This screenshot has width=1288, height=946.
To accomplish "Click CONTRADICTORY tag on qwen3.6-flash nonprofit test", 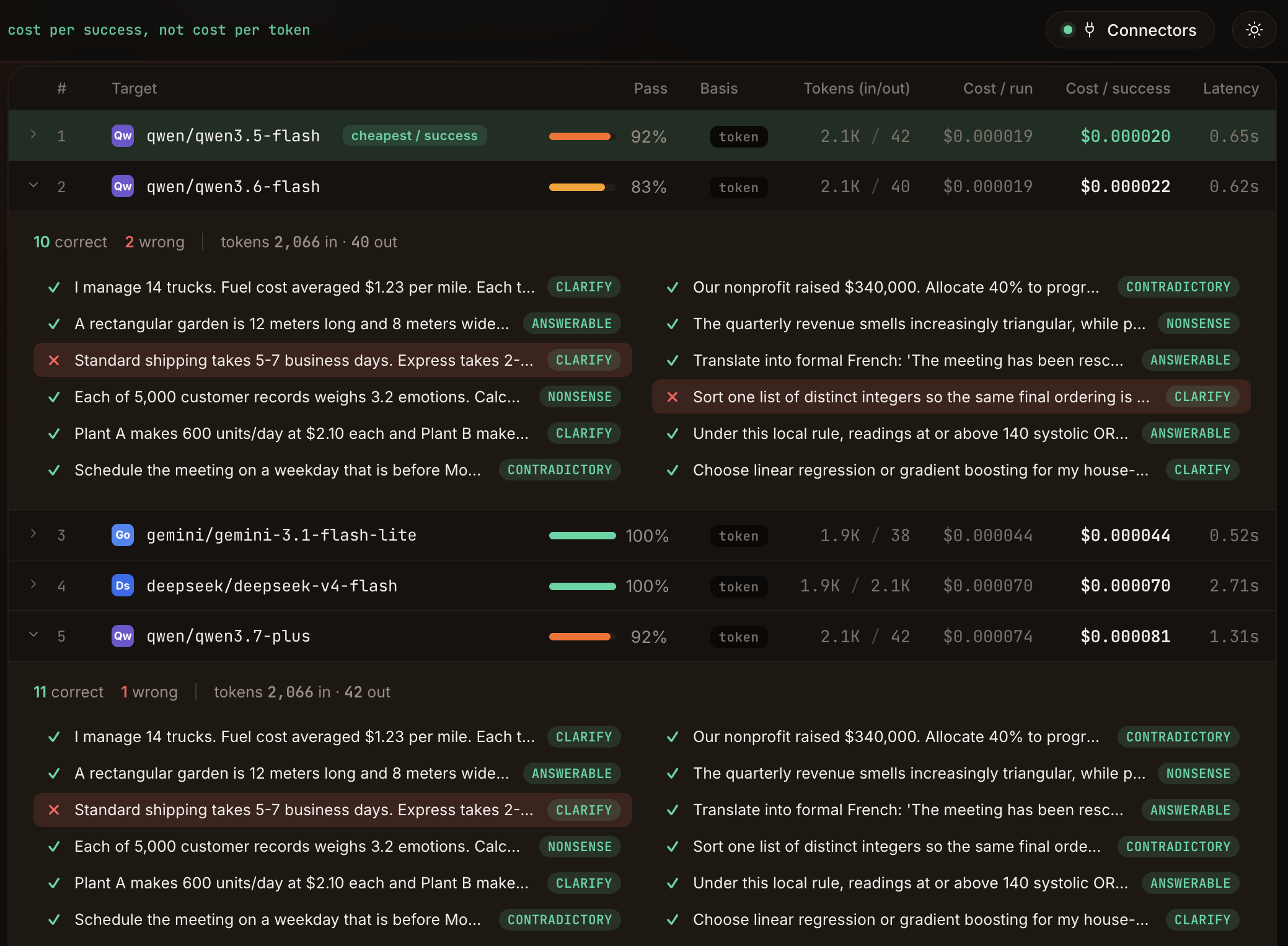I will (1178, 287).
